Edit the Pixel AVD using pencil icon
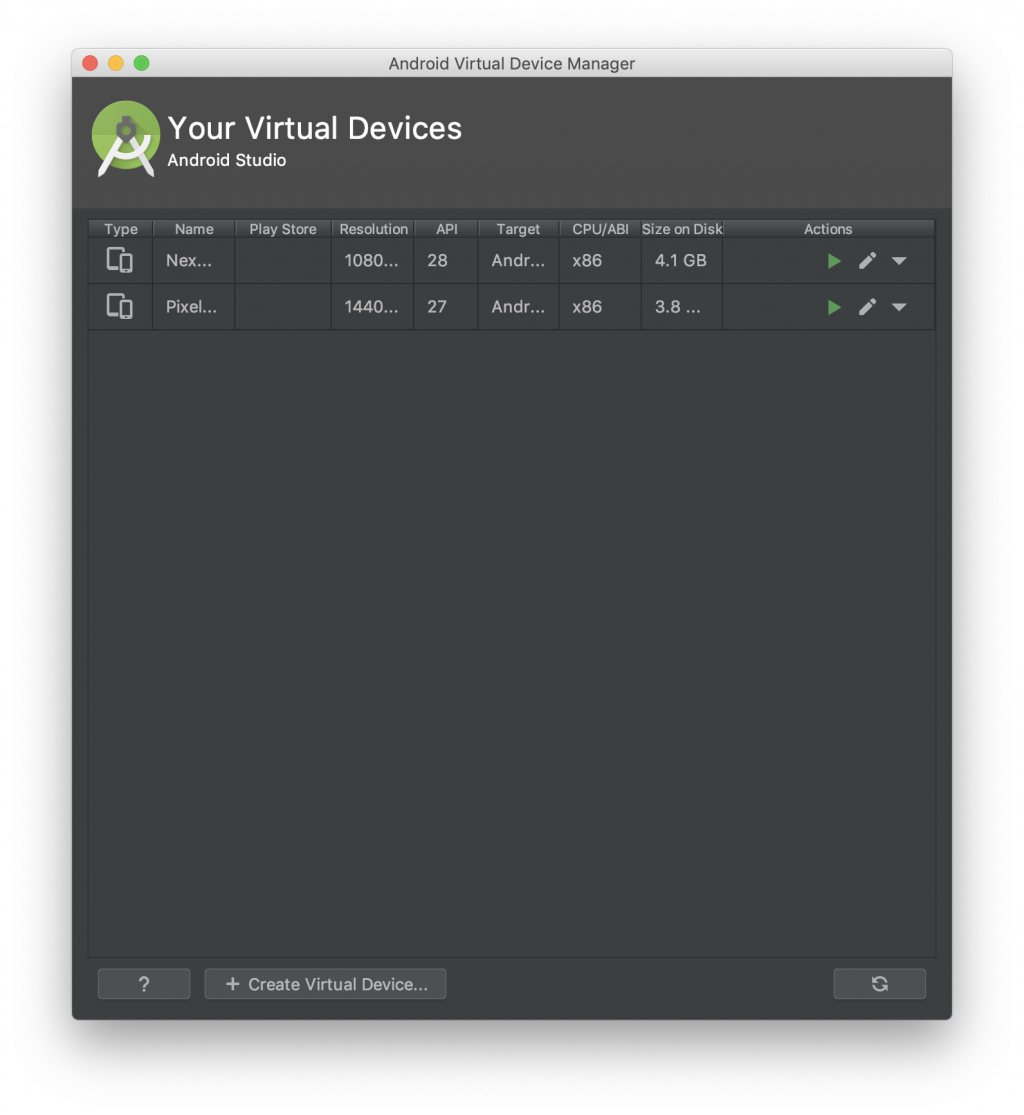 [867, 307]
